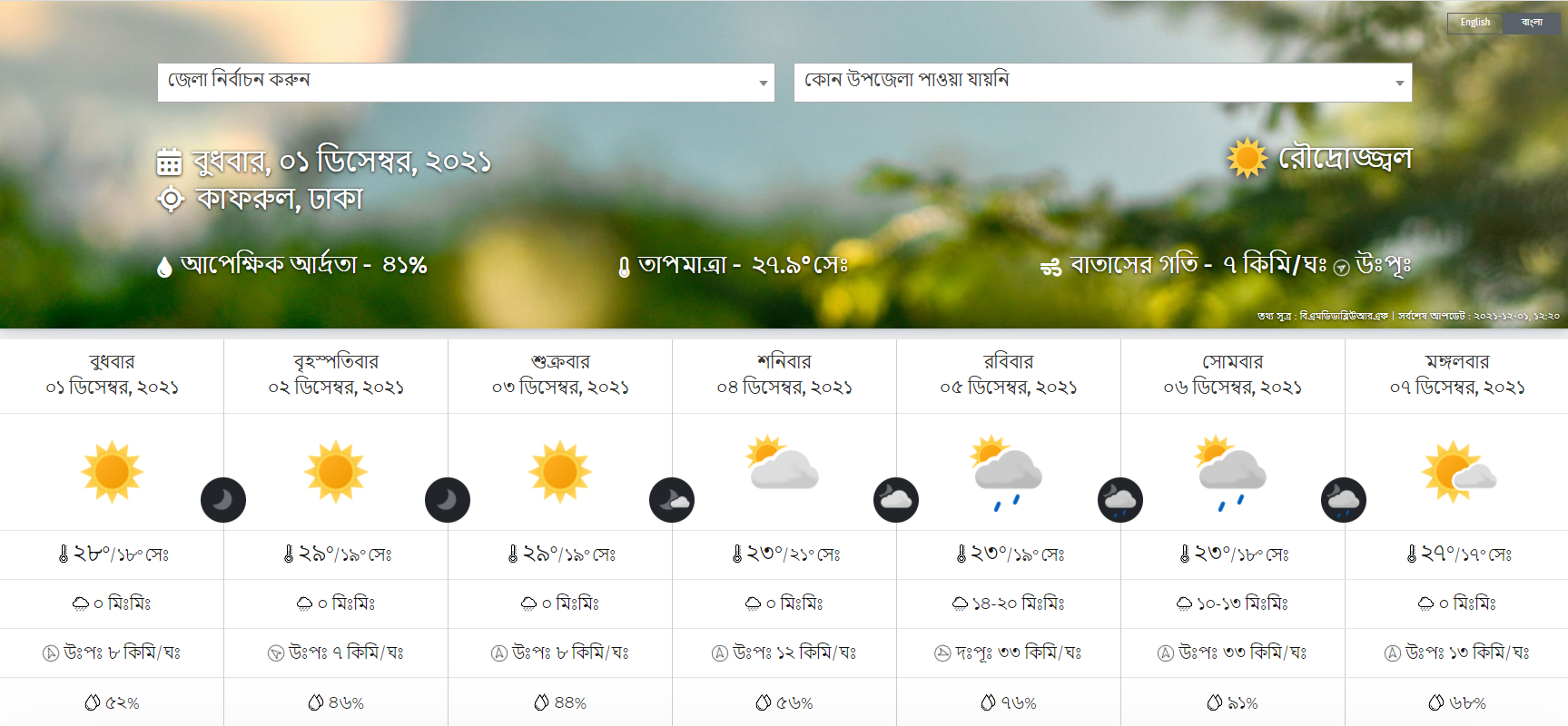Select the রবিবার ০৫ ডিসেম্বর column header

(x=1009, y=376)
